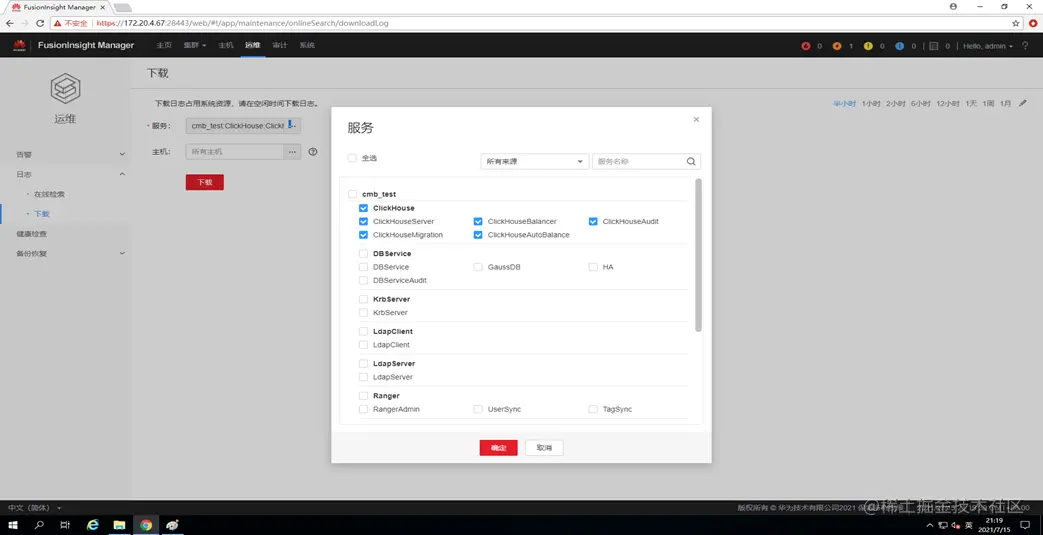Select the 1小时 time range
The image size is (1043, 535).
871,104
